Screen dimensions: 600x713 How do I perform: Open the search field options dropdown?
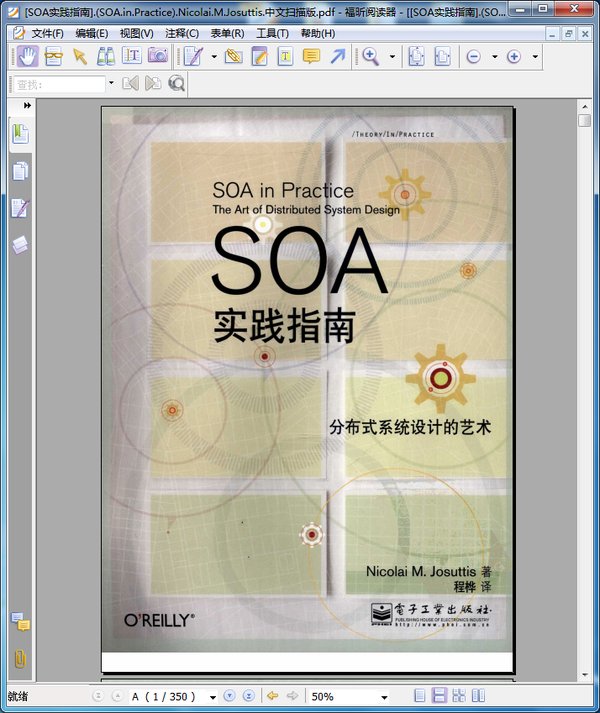(111, 84)
